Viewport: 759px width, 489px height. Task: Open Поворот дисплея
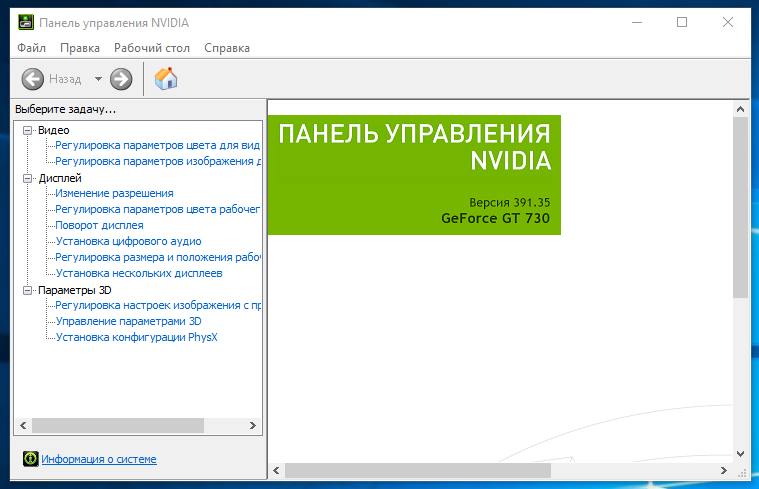[99, 225]
